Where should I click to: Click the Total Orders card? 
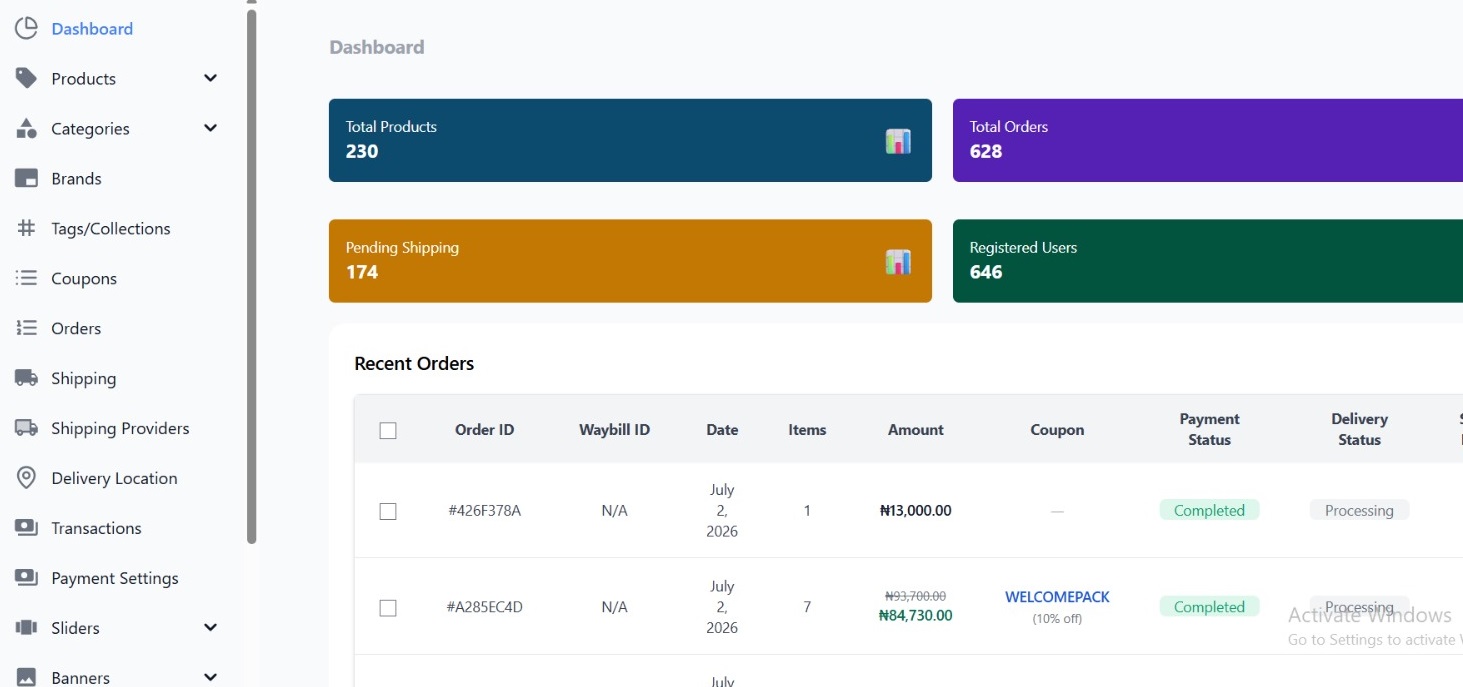pos(1208,140)
